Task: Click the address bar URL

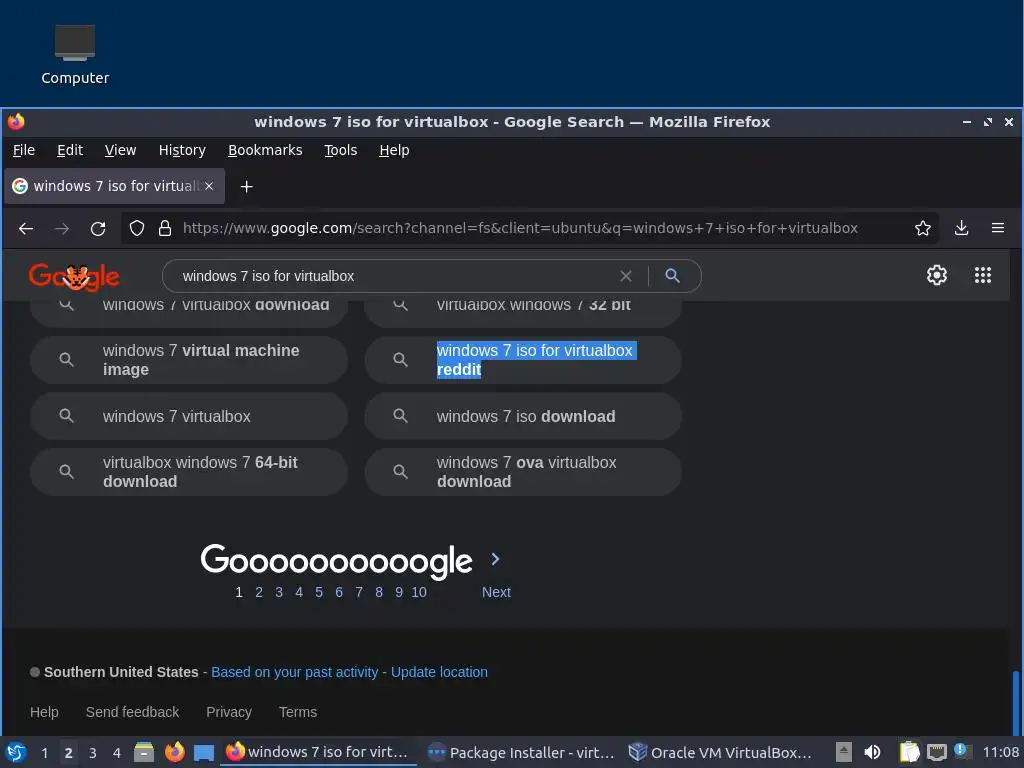Action: click(x=520, y=228)
